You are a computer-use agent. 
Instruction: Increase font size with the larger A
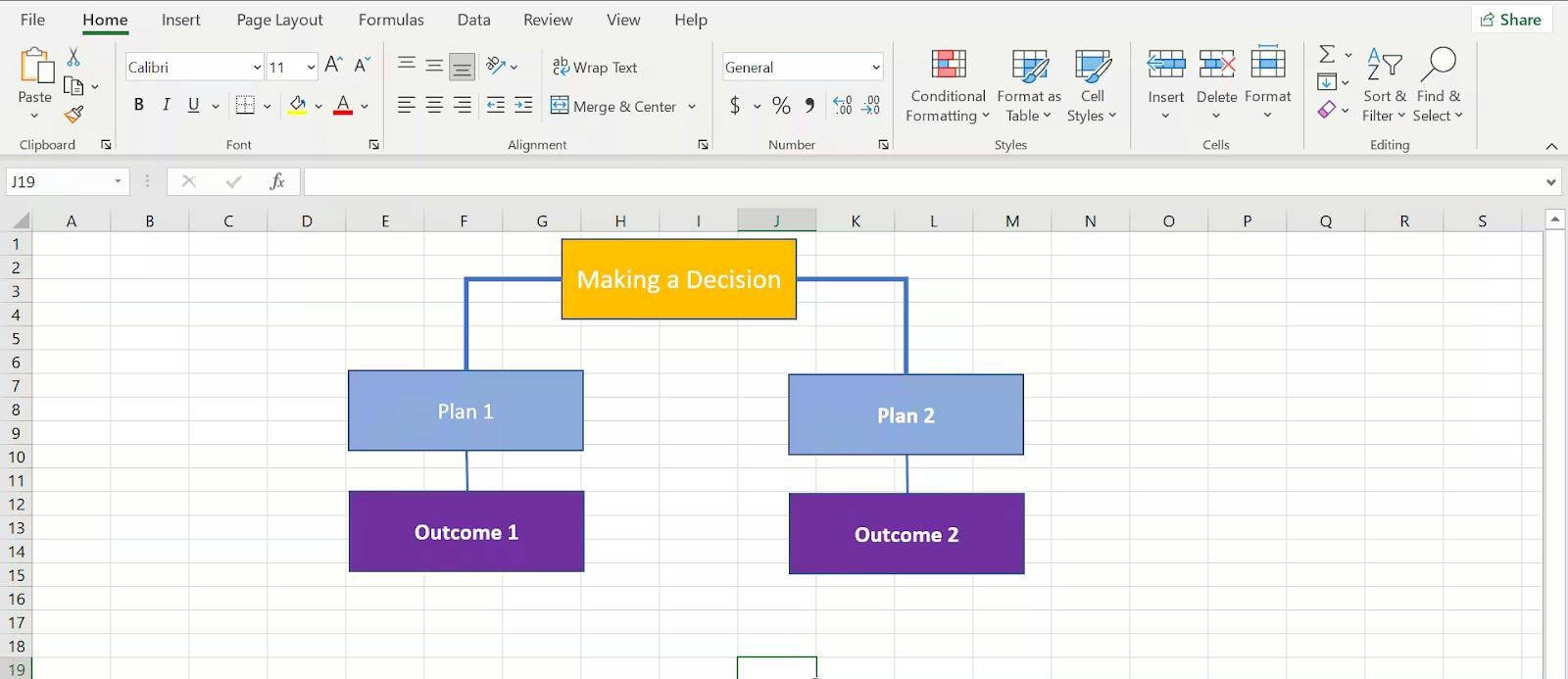click(x=333, y=66)
